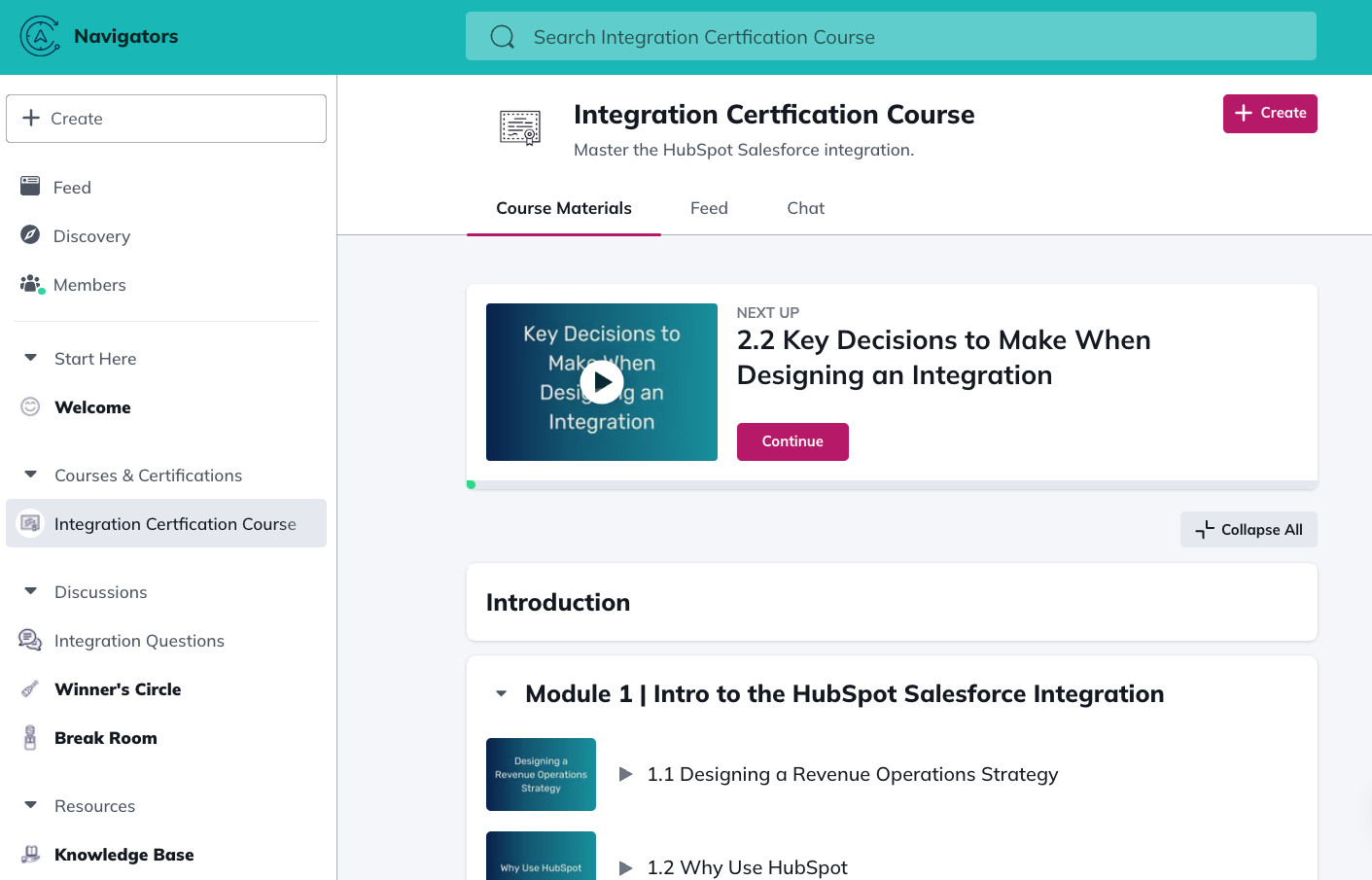Click plus icon in sidebar Create box

point(31,118)
